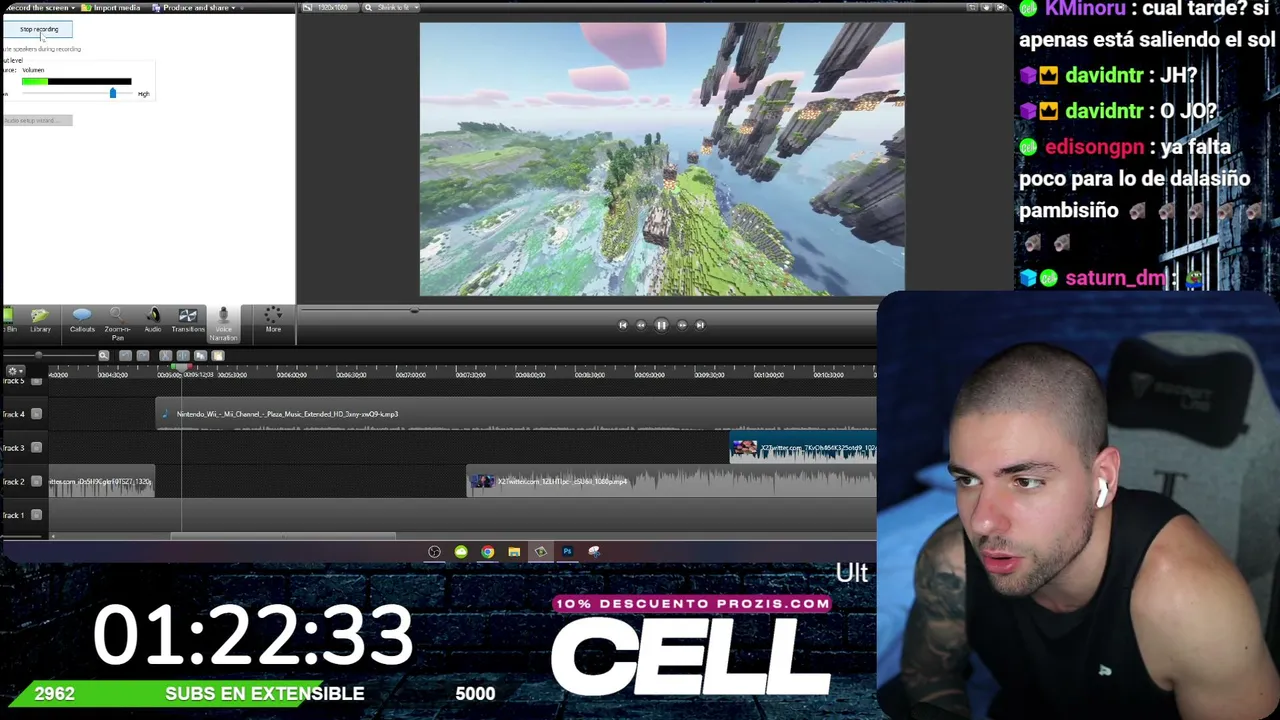Toggle lock on Track 4
The height and width of the screenshot is (720, 1280).
(37, 414)
